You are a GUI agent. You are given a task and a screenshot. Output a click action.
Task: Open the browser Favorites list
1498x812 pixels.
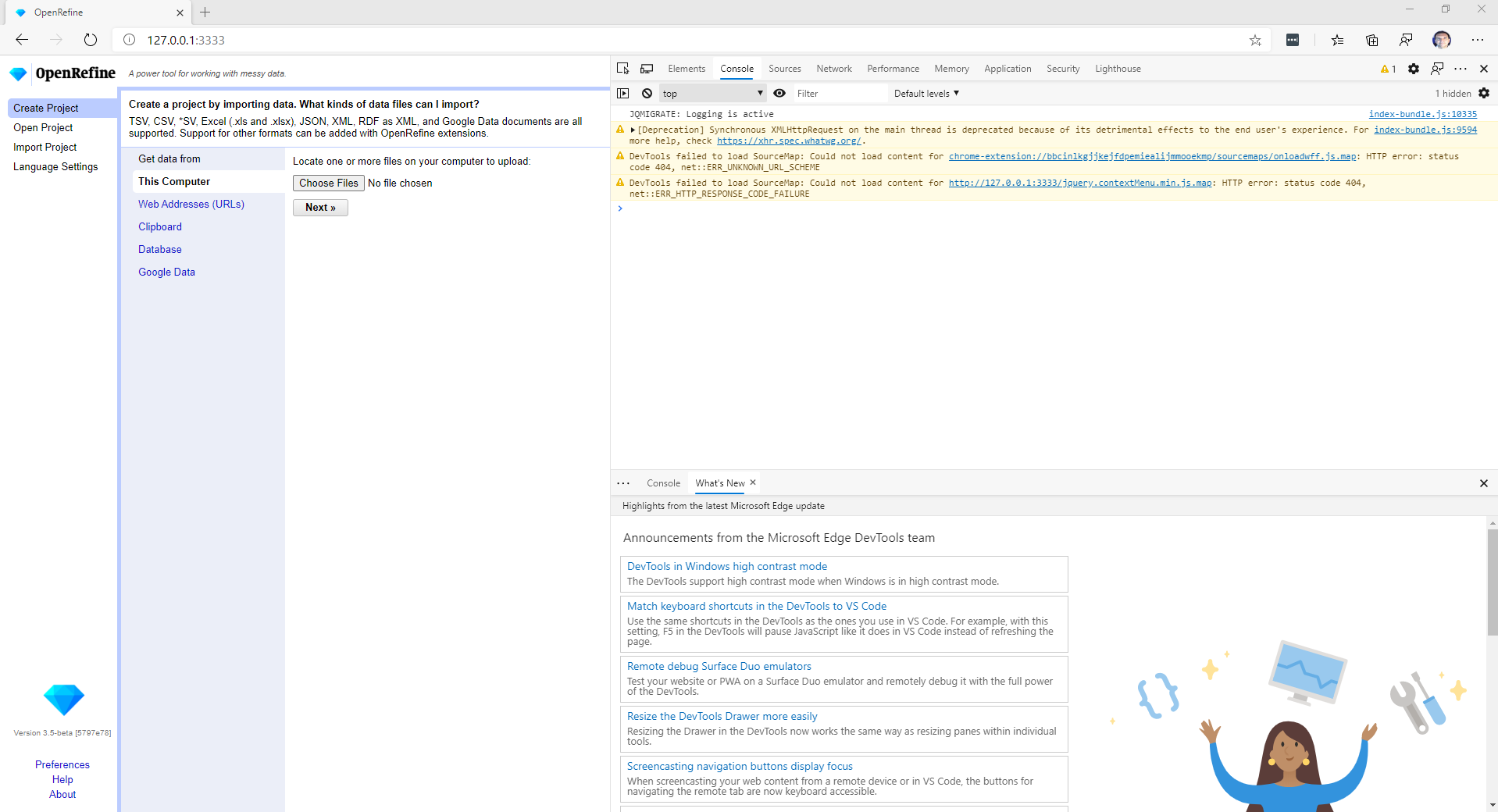1338,40
